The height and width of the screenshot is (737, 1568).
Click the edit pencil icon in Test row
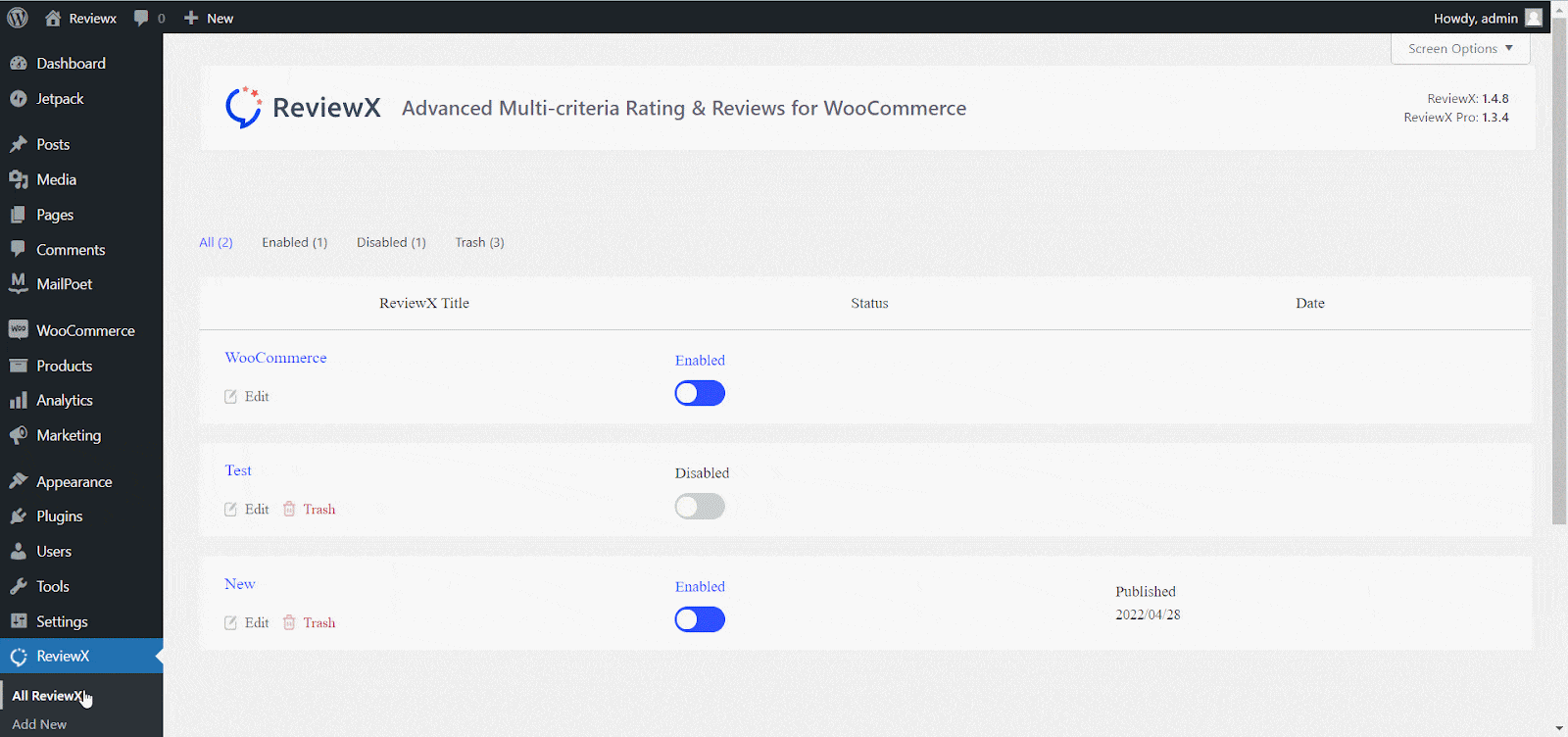230,510
